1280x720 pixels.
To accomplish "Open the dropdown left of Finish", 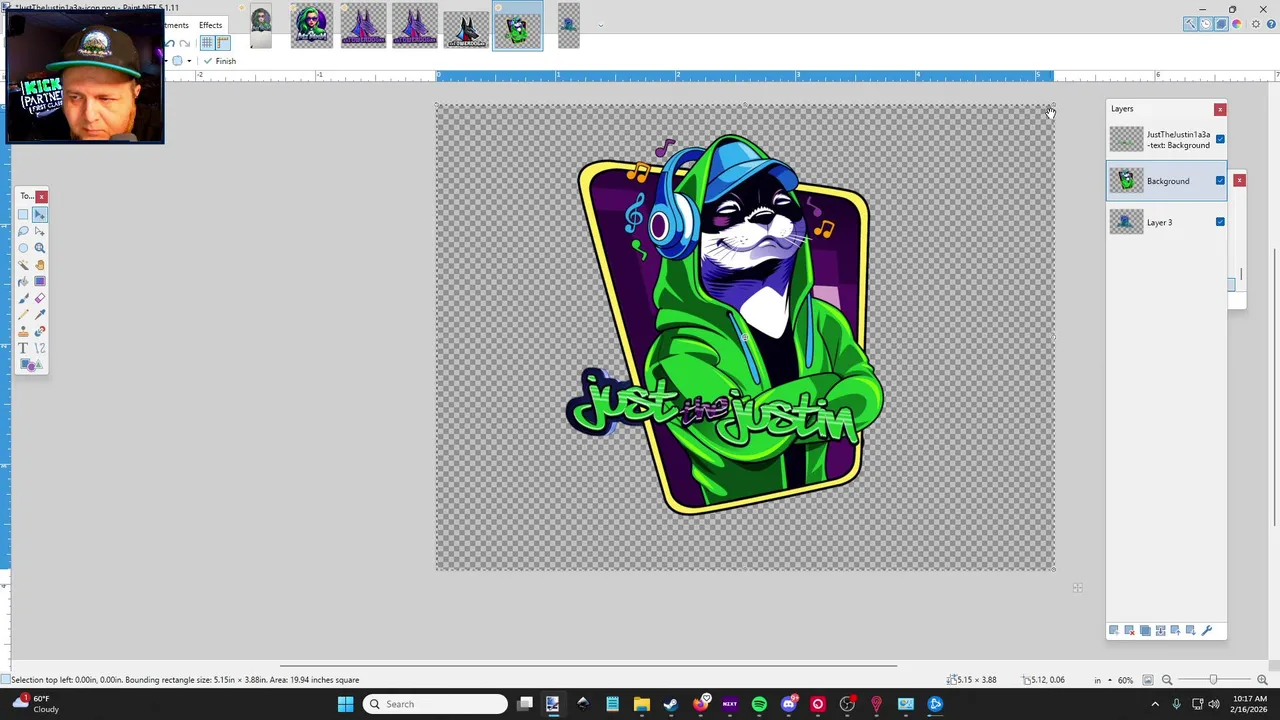I will [189, 61].
